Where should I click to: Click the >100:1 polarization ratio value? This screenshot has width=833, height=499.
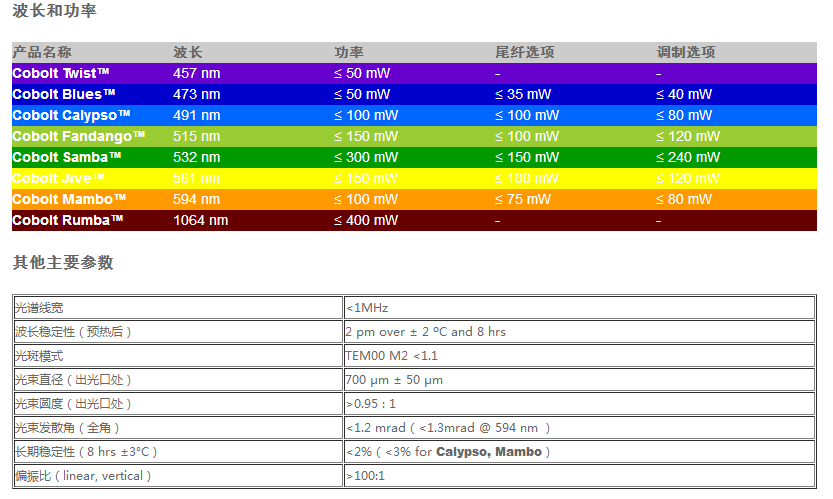coord(365,476)
